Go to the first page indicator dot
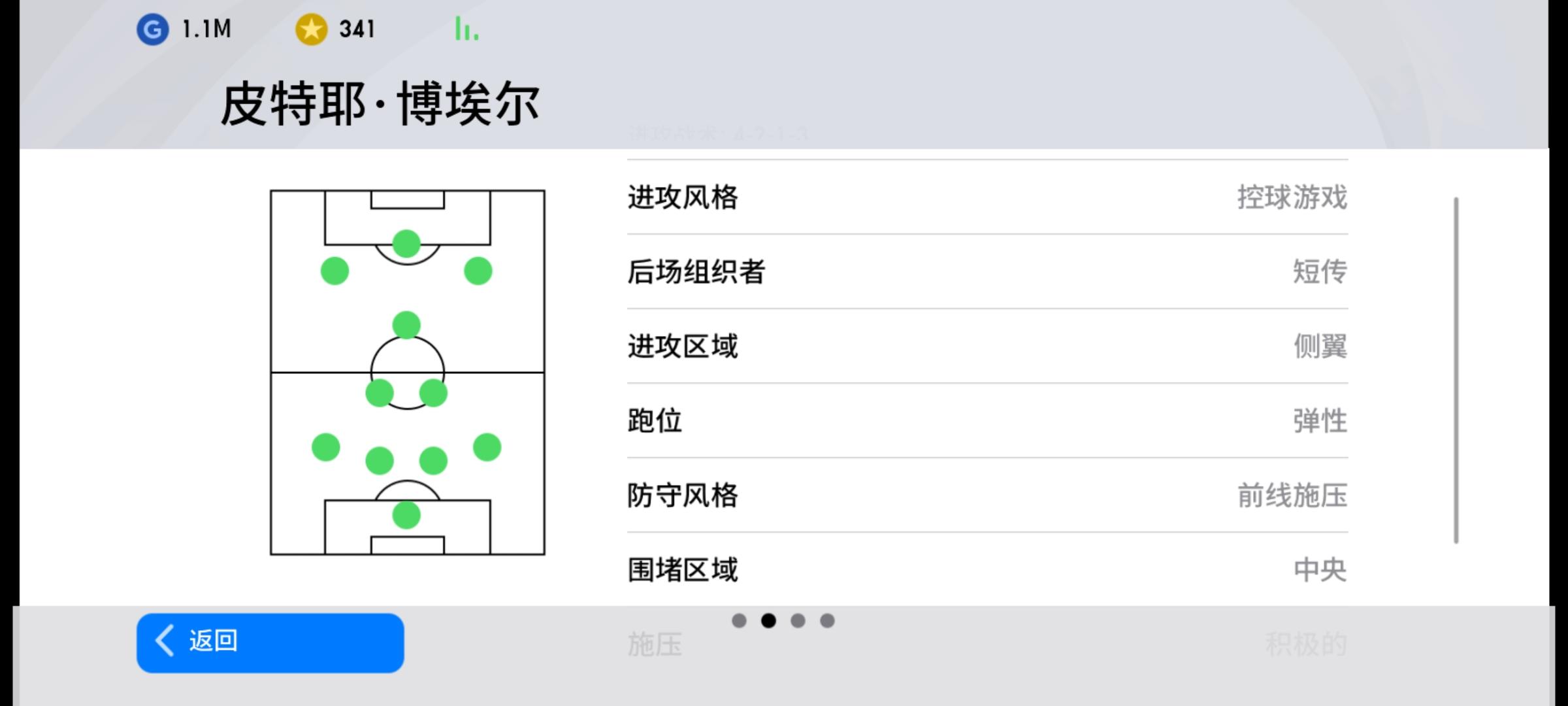This screenshot has width=1568, height=706. tap(739, 620)
